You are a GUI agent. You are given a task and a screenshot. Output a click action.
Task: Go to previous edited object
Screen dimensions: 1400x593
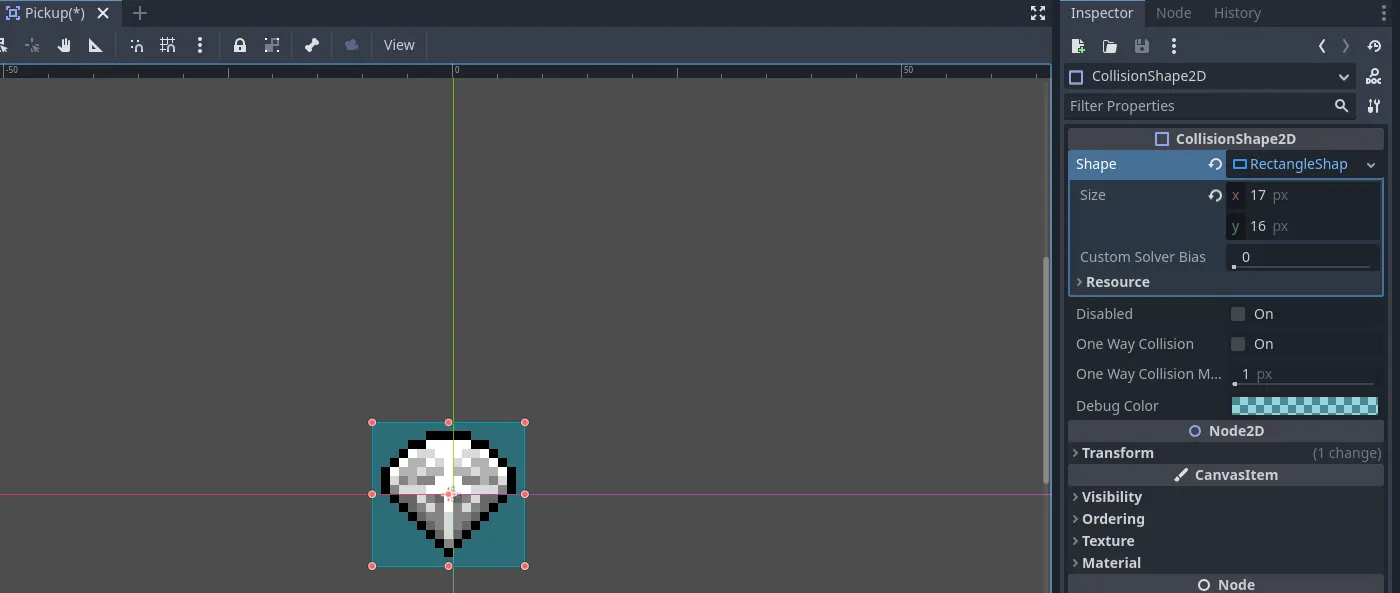(1322, 46)
